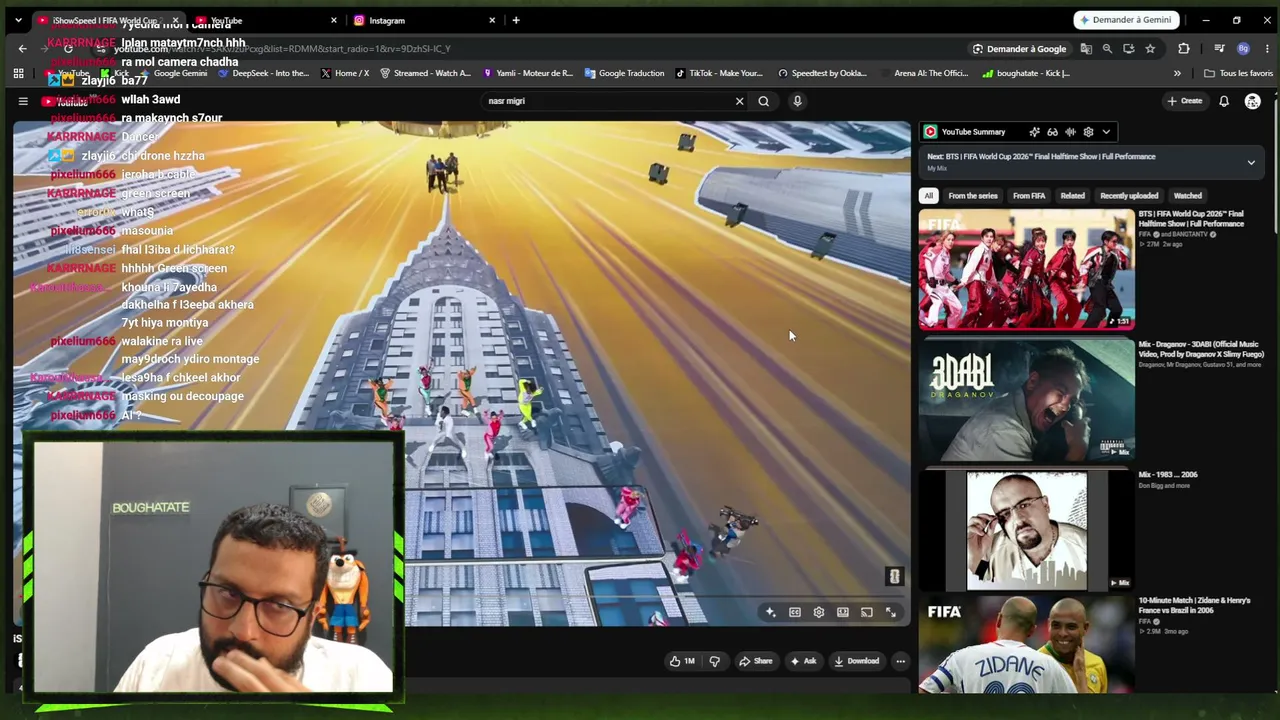The image size is (1280, 720).
Task: Select the 'Watched' filter chip
Action: pos(1188,196)
